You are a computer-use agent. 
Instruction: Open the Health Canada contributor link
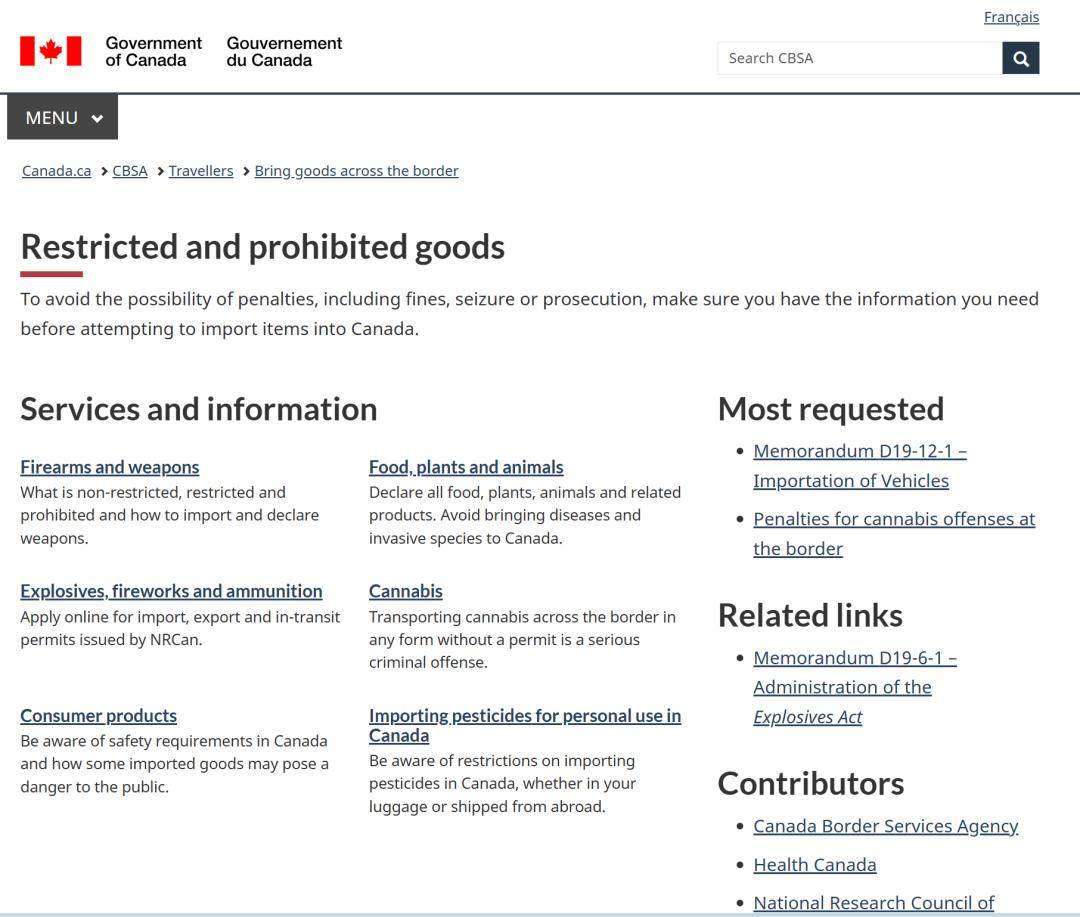814,865
